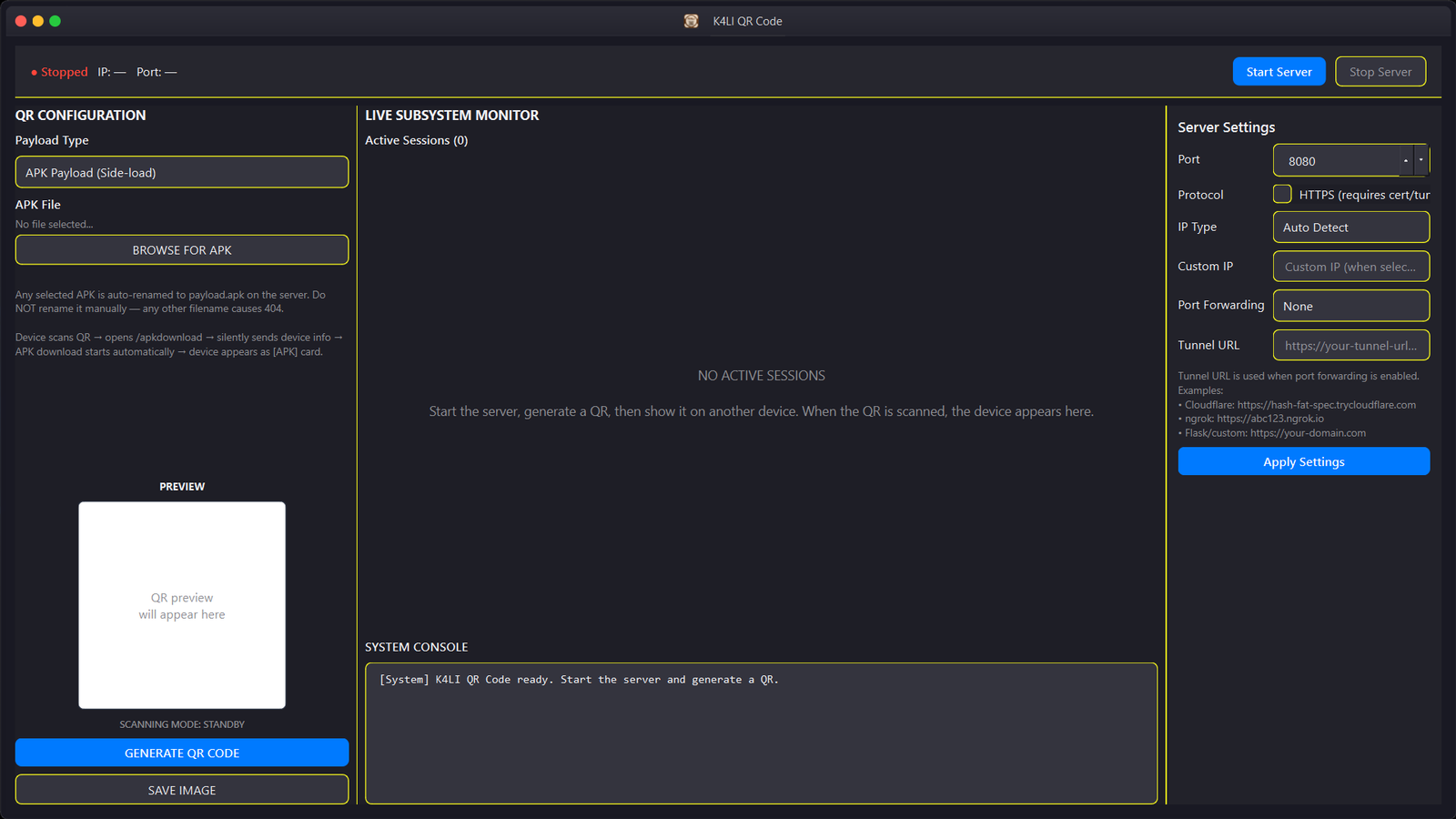The width and height of the screenshot is (1456, 819).
Task: Click the 'Port: —' status text
Action: point(157,72)
